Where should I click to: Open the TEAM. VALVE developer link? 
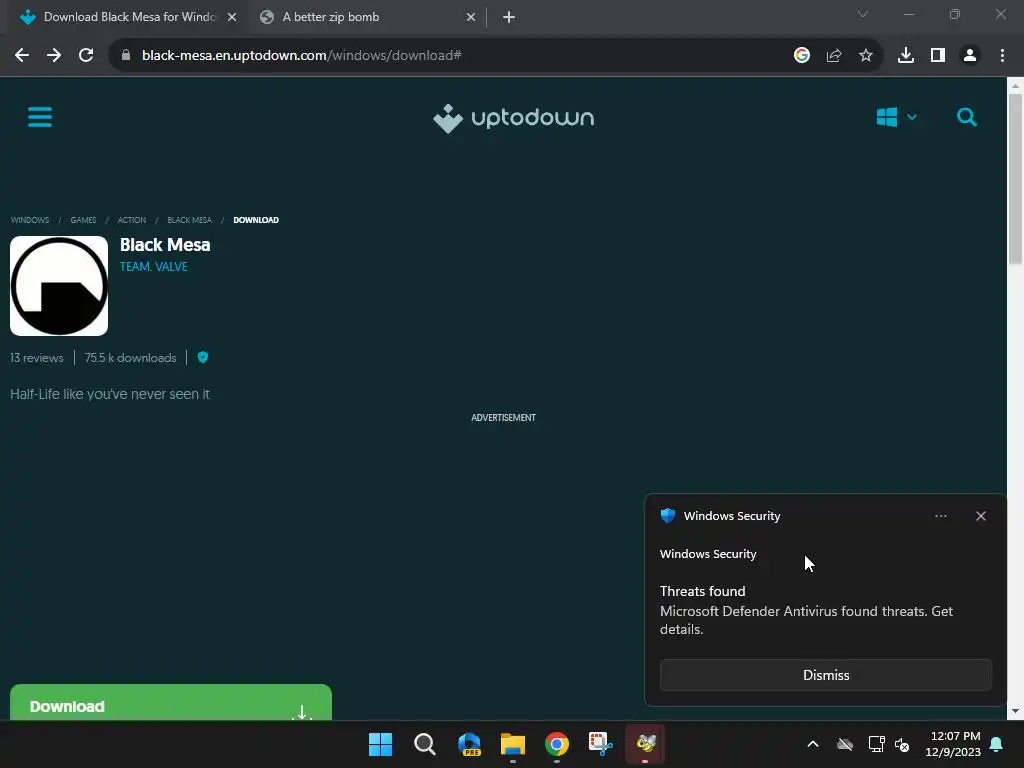tap(153, 266)
